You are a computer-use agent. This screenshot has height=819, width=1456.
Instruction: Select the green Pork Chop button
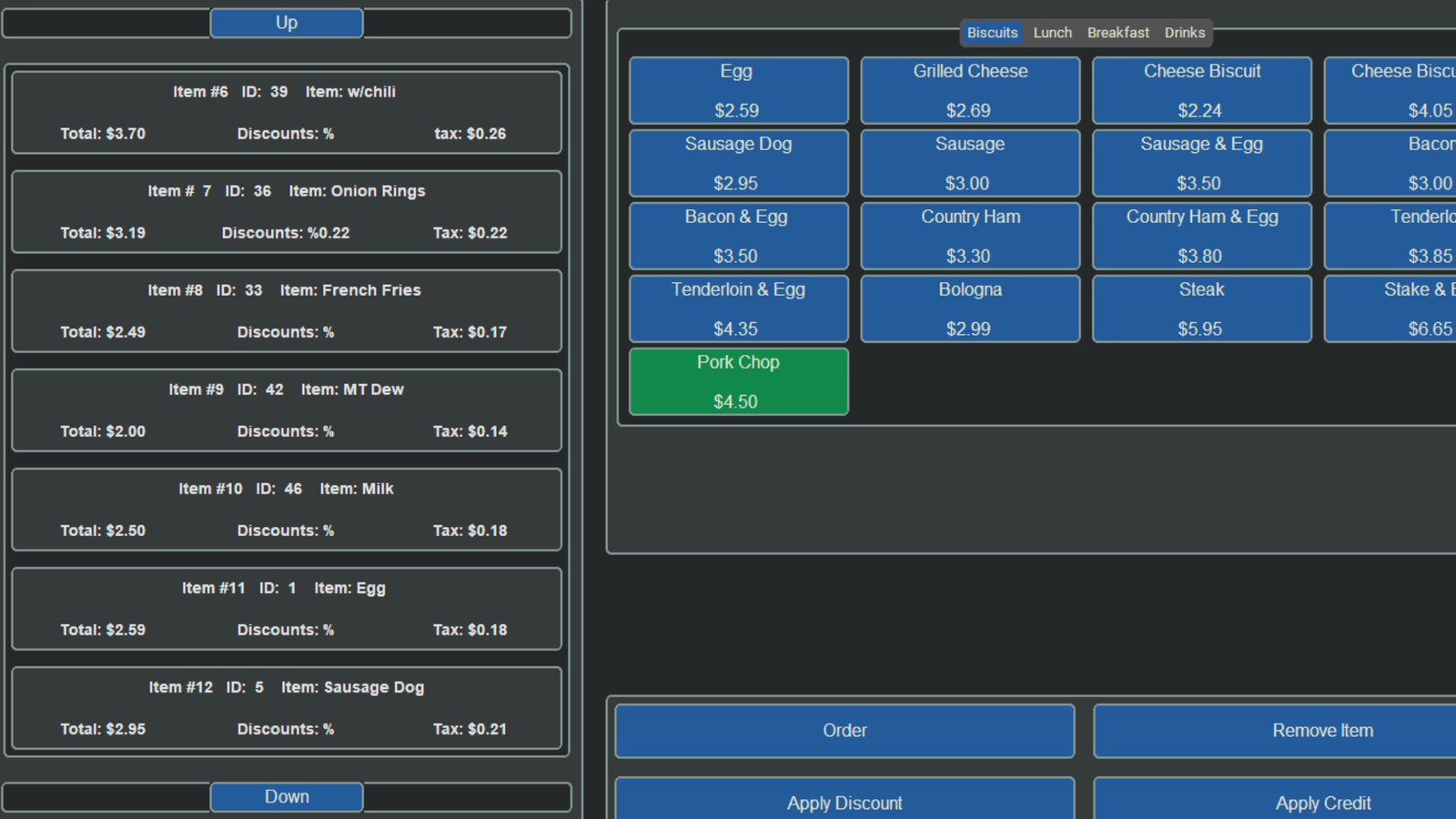point(738,381)
